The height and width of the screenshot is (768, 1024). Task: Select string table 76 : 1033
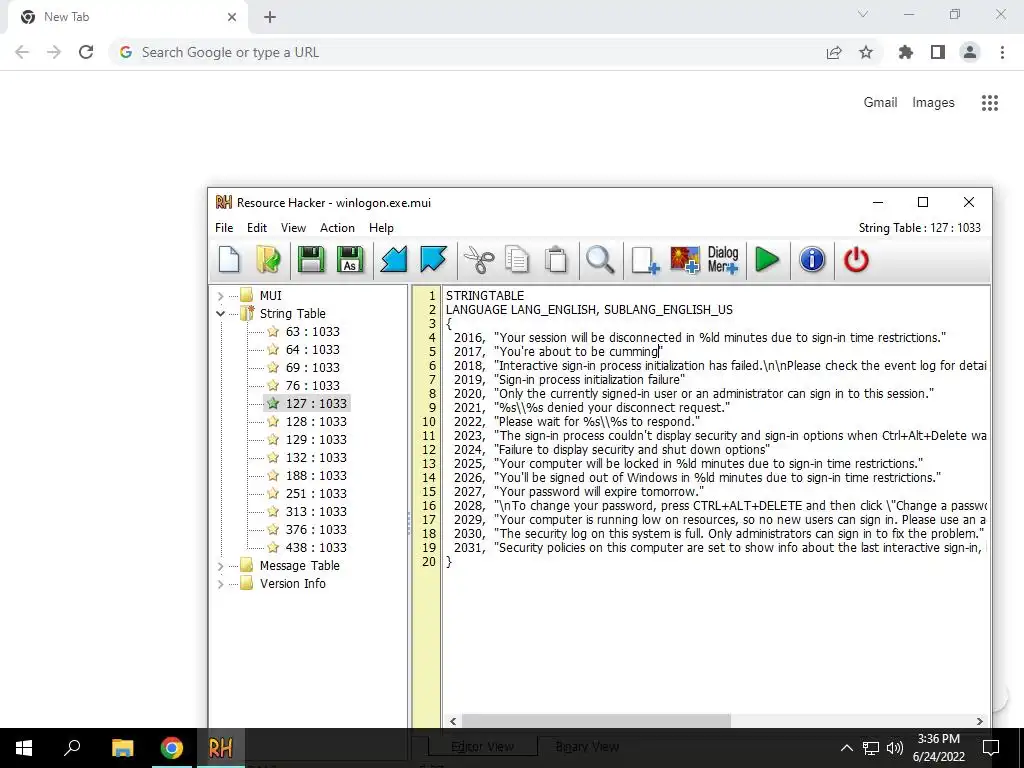pos(312,385)
